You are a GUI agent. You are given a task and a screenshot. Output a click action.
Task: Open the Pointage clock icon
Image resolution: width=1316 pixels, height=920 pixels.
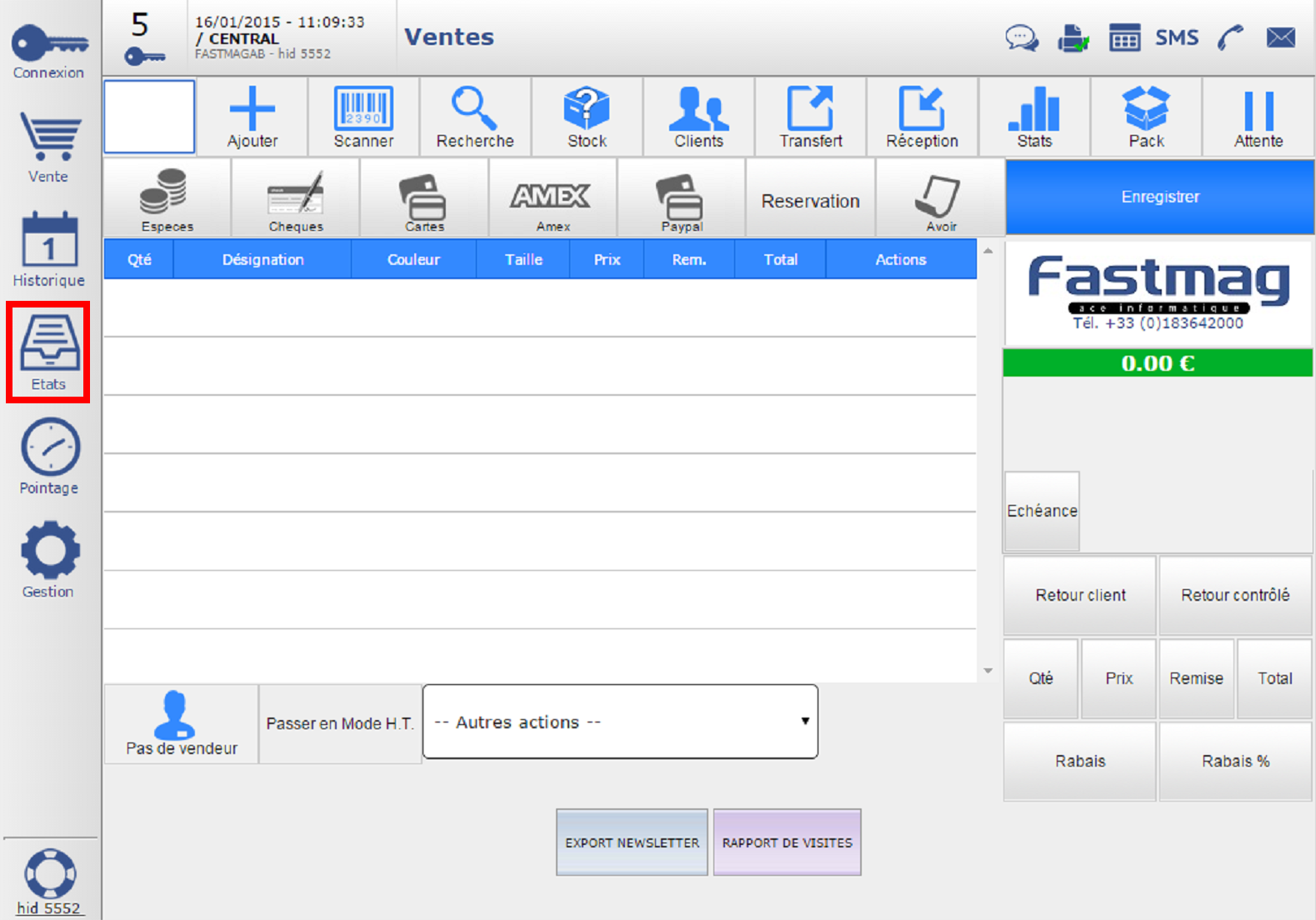[x=49, y=457]
